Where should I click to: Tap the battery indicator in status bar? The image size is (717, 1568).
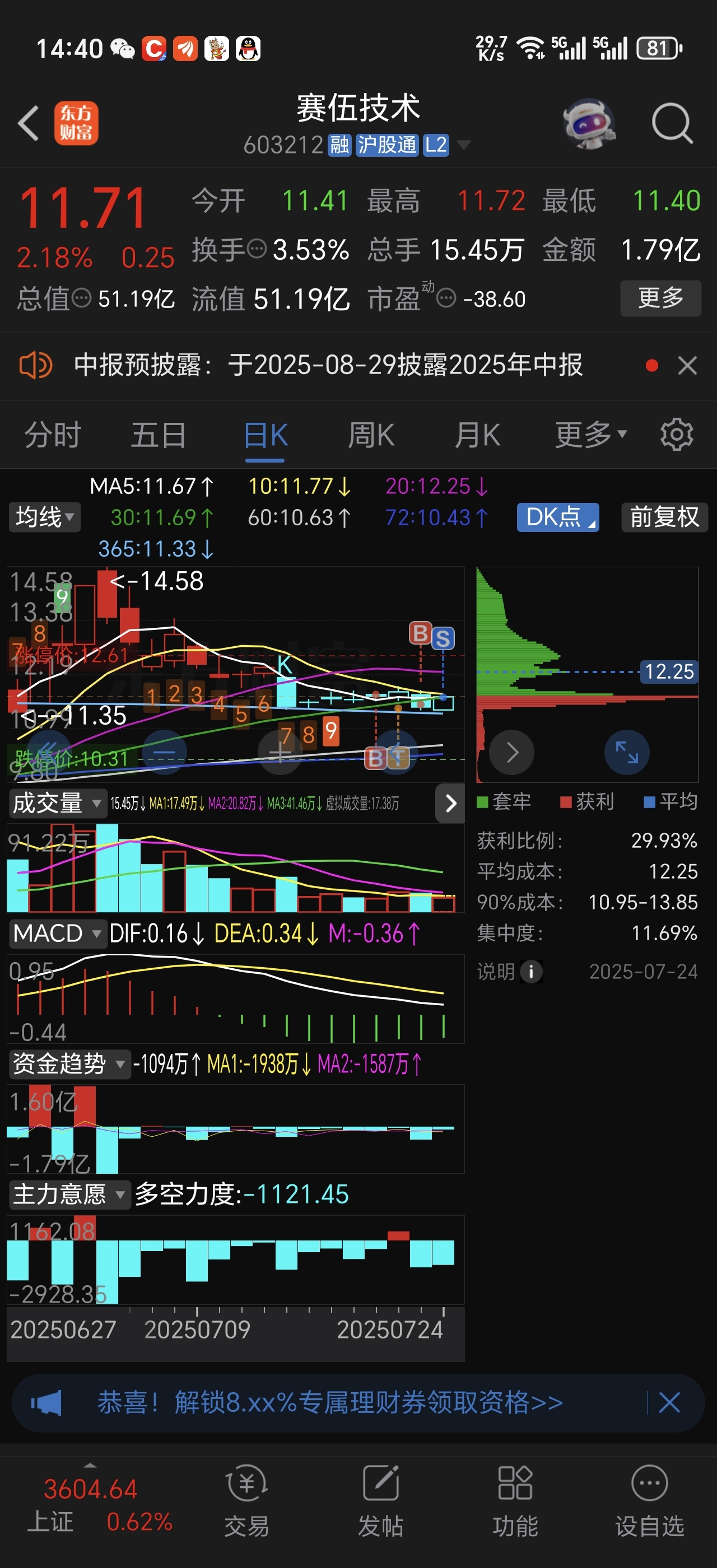point(659,48)
